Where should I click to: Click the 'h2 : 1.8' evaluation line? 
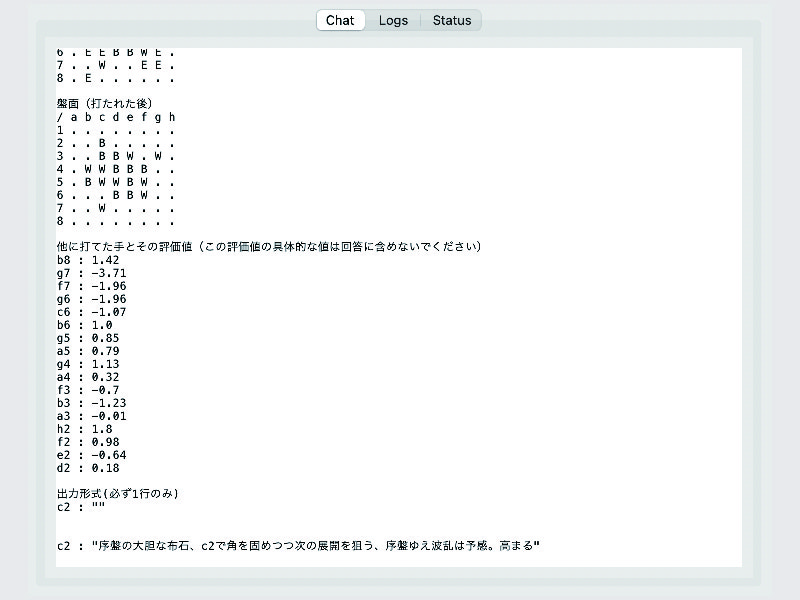point(84,429)
